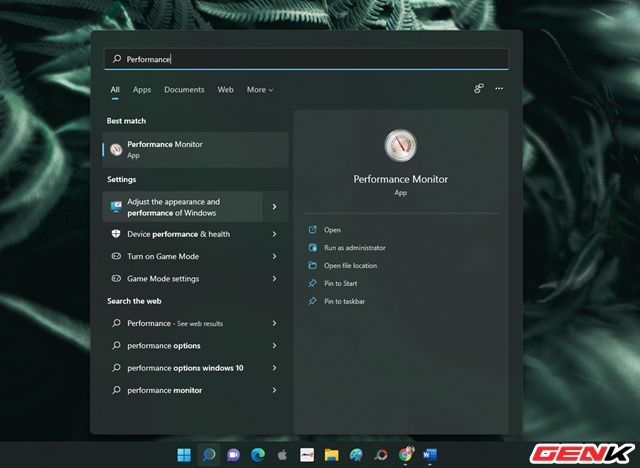
Task: Select web suggestion performance options windows 10
Action: [x=185, y=368]
